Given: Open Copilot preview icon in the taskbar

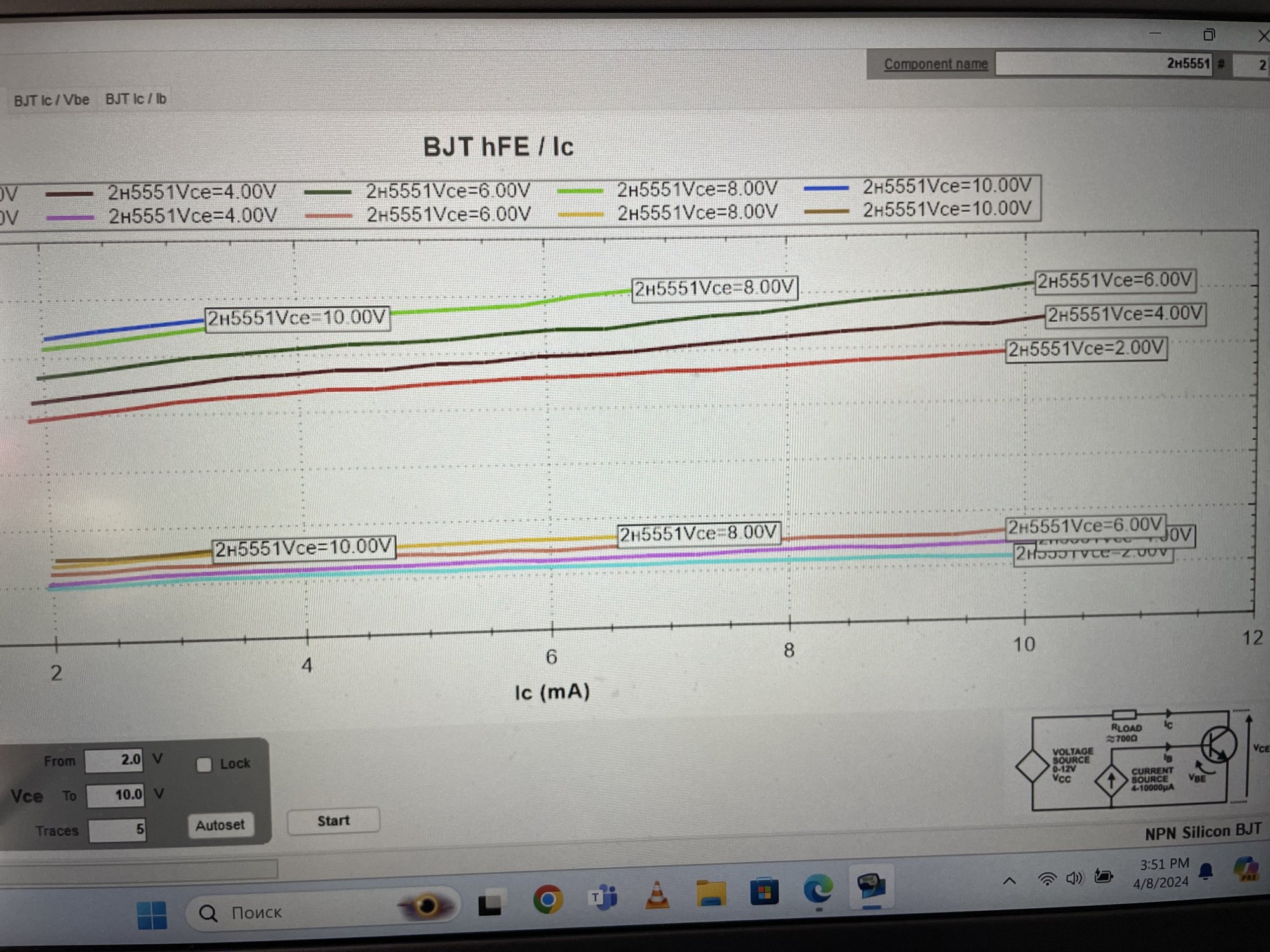Looking at the screenshot, I should click(x=1247, y=869).
